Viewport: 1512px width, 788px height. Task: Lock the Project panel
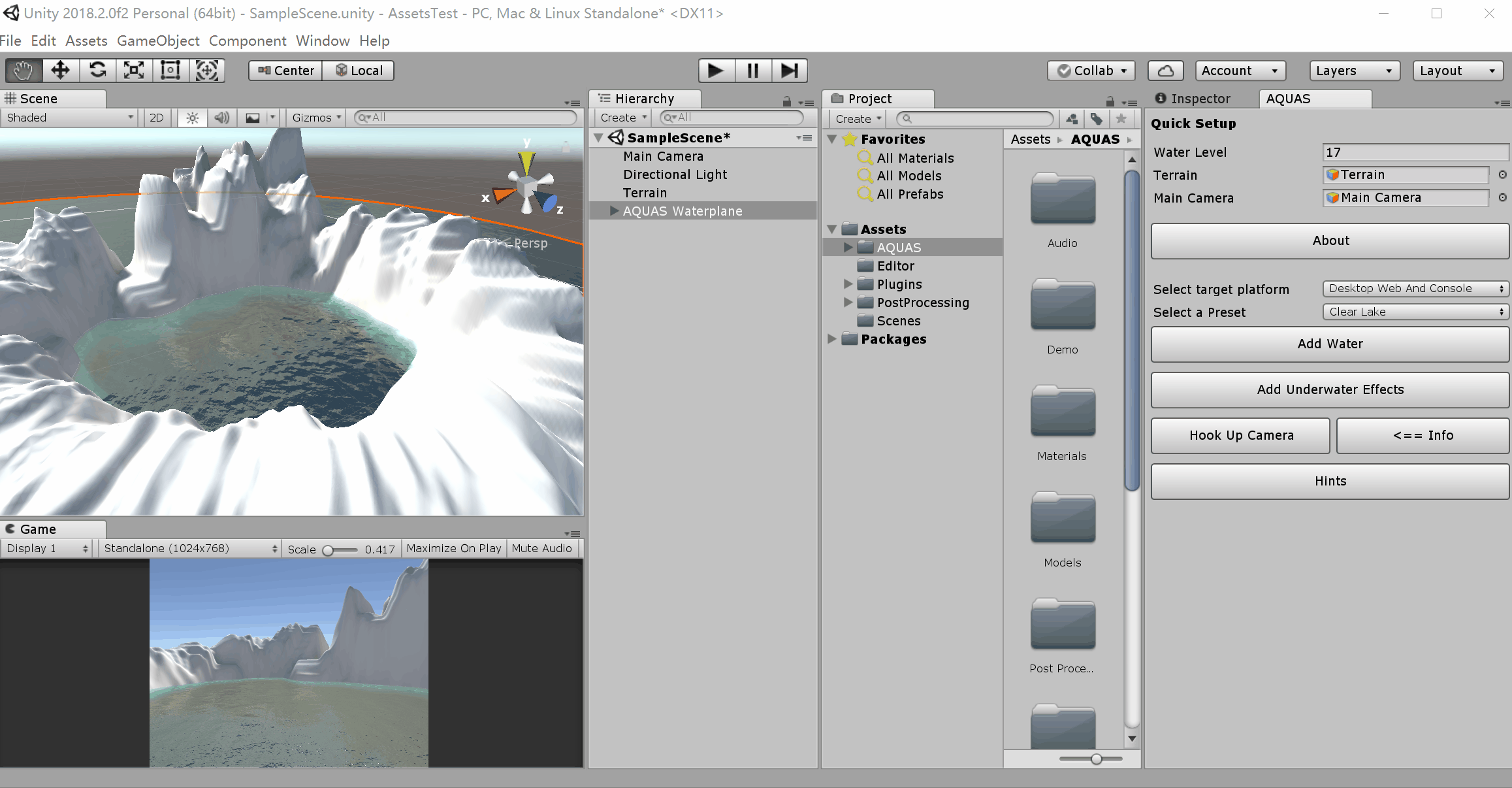[1110, 102]
